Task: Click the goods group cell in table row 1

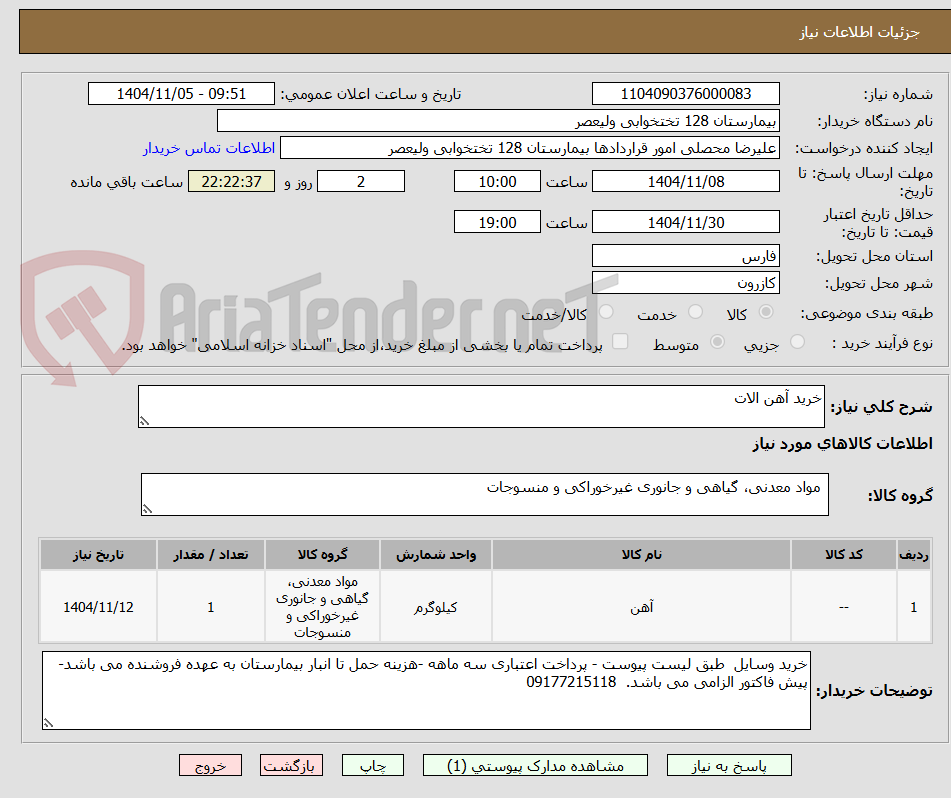Action: point(322,607)
